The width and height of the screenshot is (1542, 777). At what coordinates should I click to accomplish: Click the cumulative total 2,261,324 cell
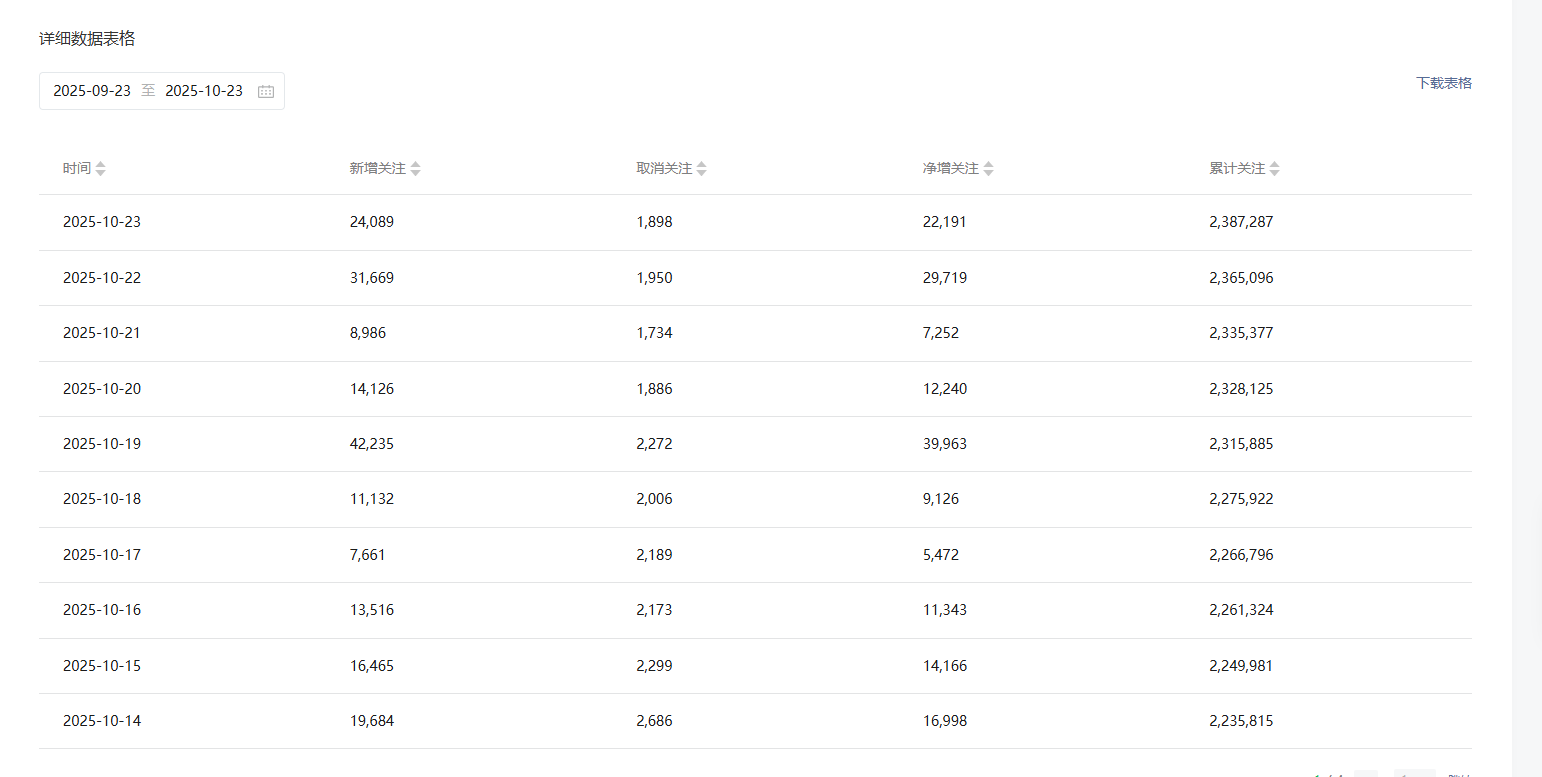[1241, 610]
